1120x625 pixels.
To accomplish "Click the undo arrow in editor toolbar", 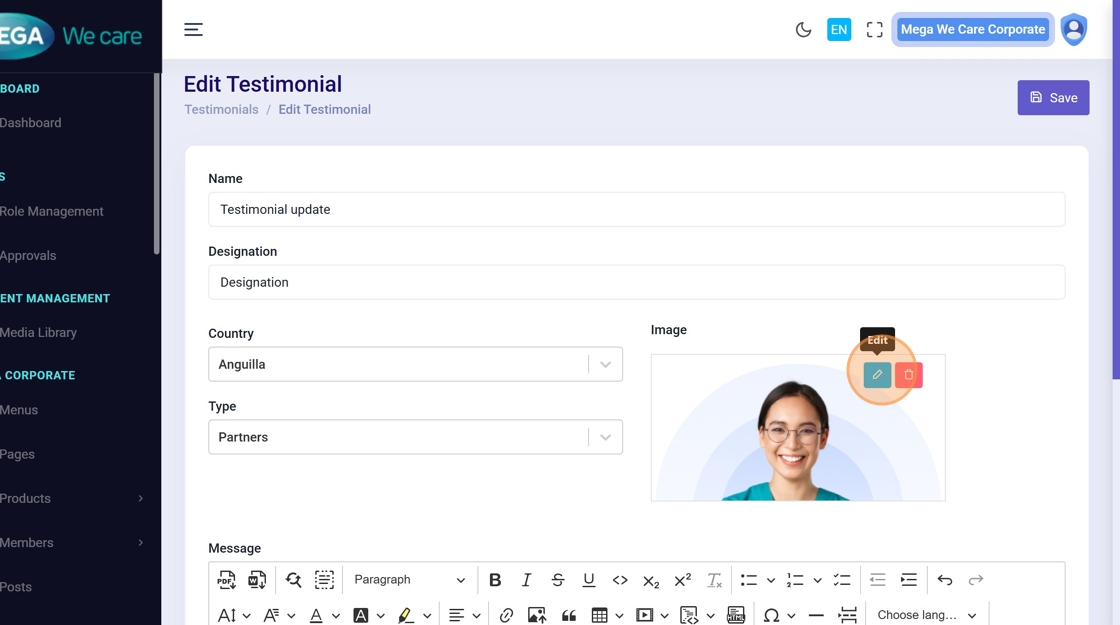I will click(x=945, y=580).
